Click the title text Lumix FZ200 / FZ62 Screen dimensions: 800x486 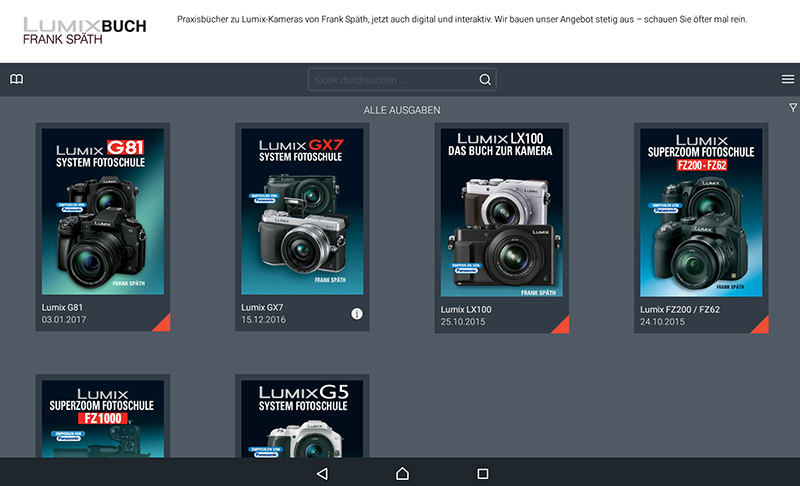(680, 310)
